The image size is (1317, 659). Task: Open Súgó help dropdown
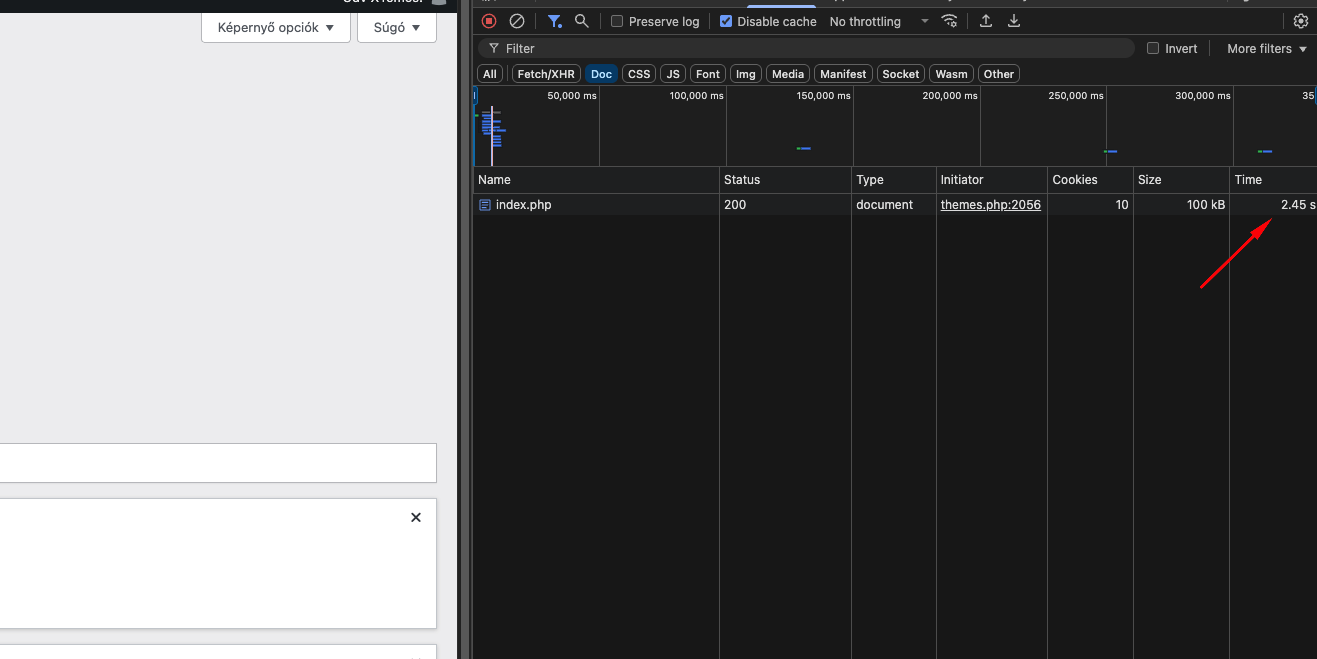(x=397, y=27)
